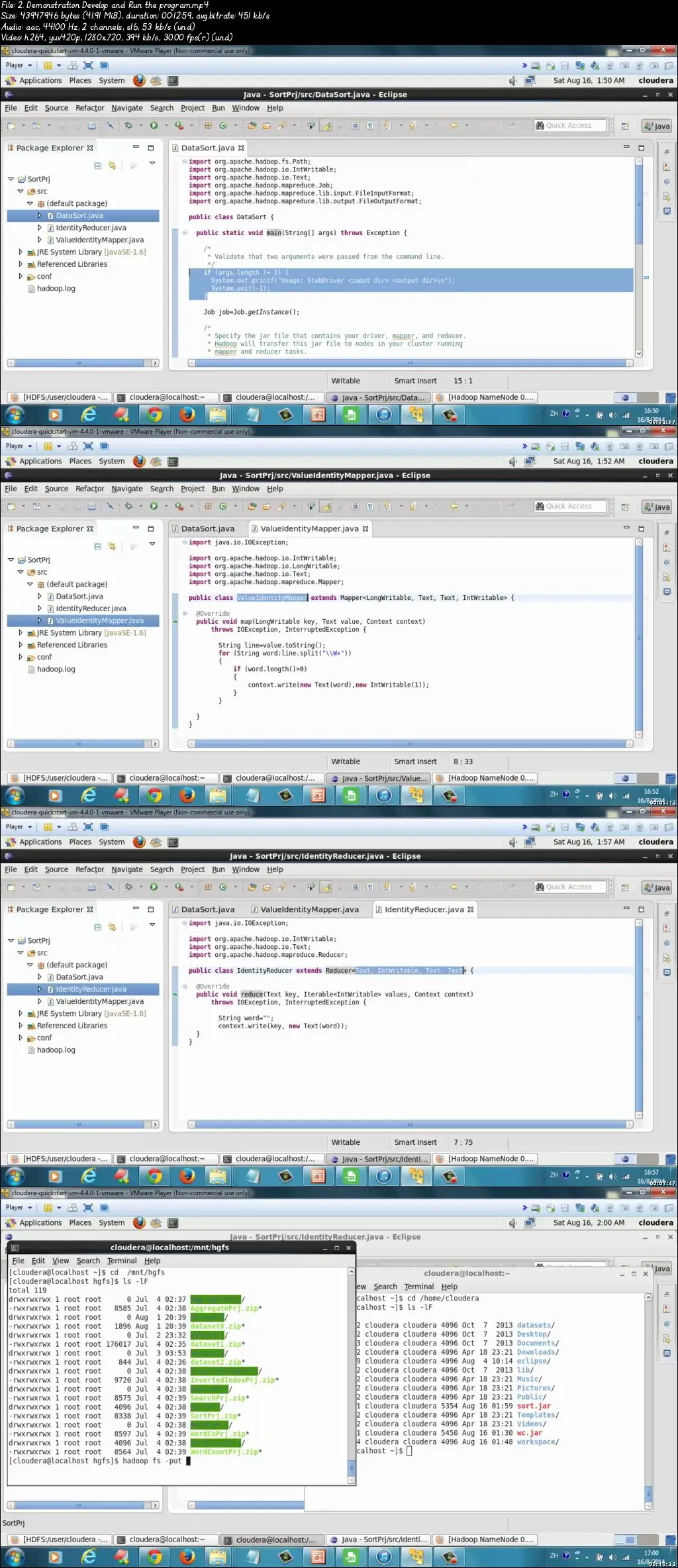The width and height of the screenshot is (678, 1568).
Task: Open the View menu in the /mnt/hgfs terminal
Action: (60, 1261)
